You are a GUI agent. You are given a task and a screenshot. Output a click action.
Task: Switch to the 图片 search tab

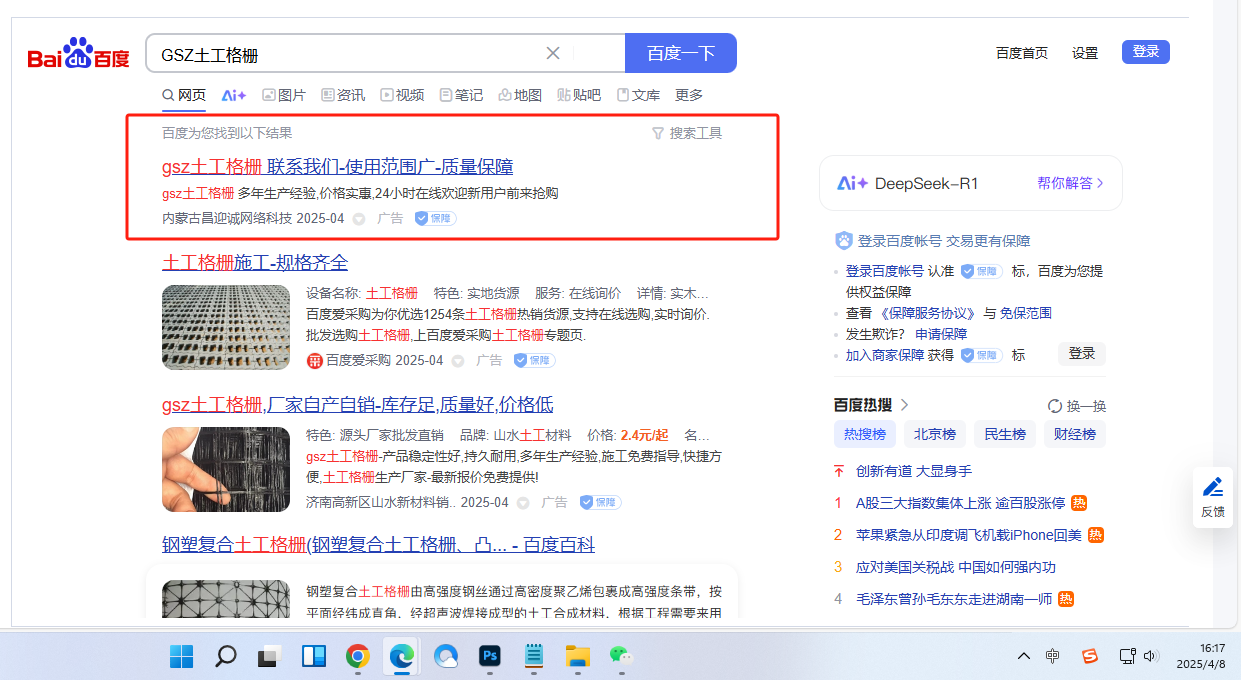284,95
